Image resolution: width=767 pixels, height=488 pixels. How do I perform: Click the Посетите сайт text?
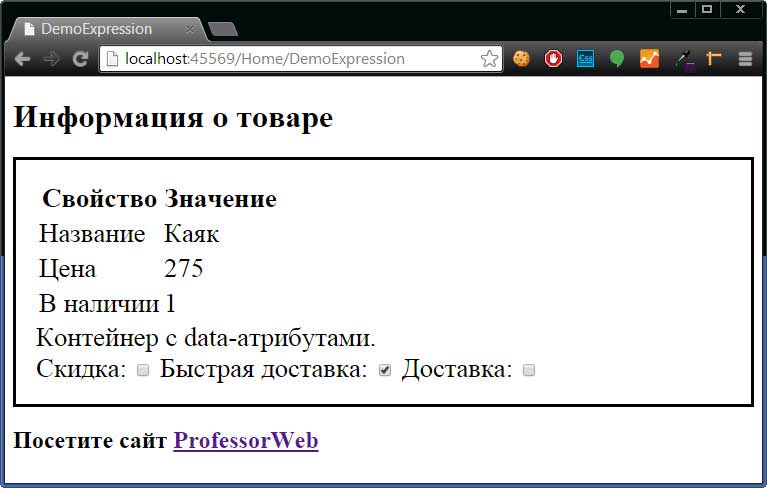[x=90, y=441]
